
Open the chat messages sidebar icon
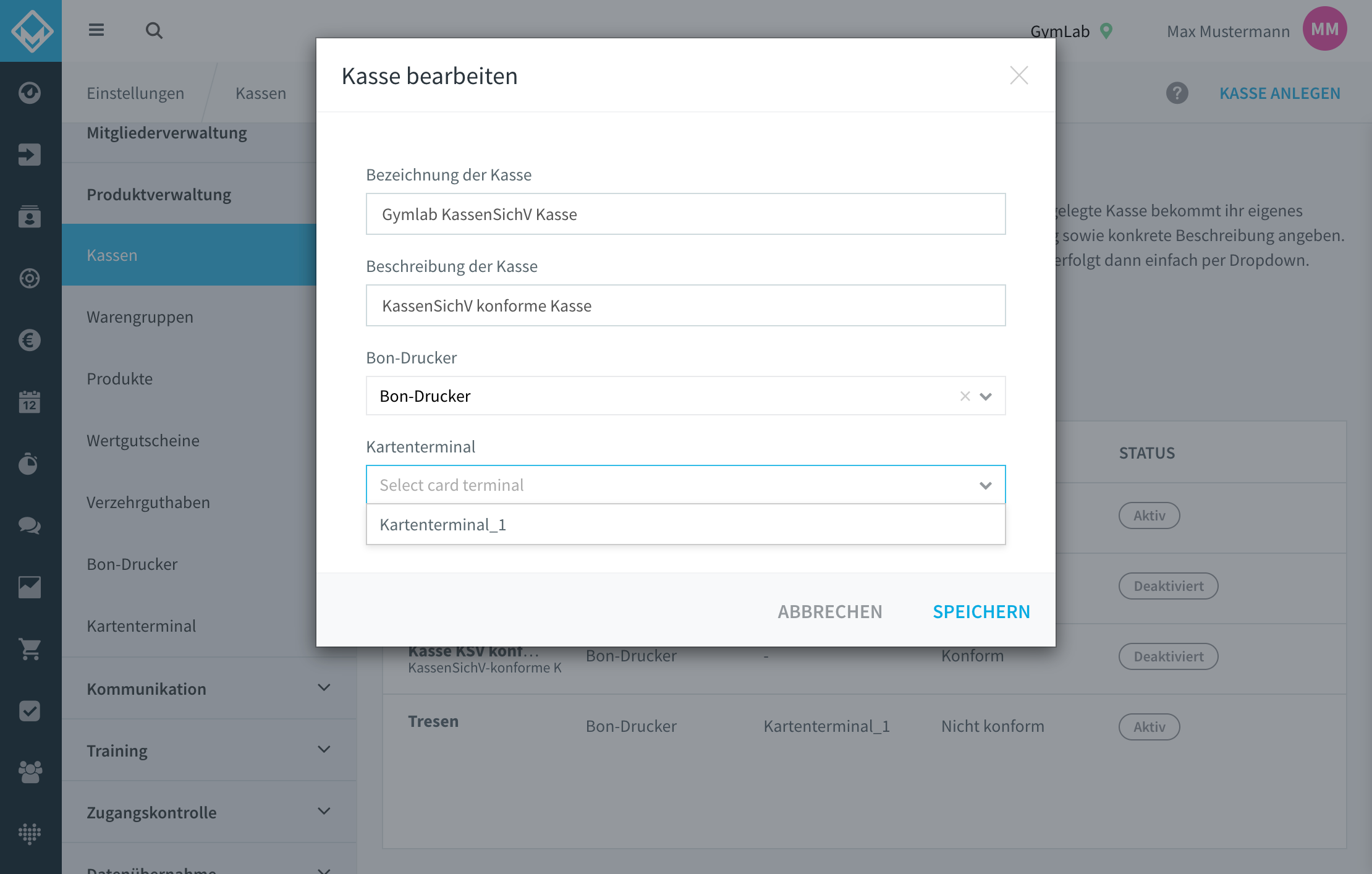[x=30, y=525]
